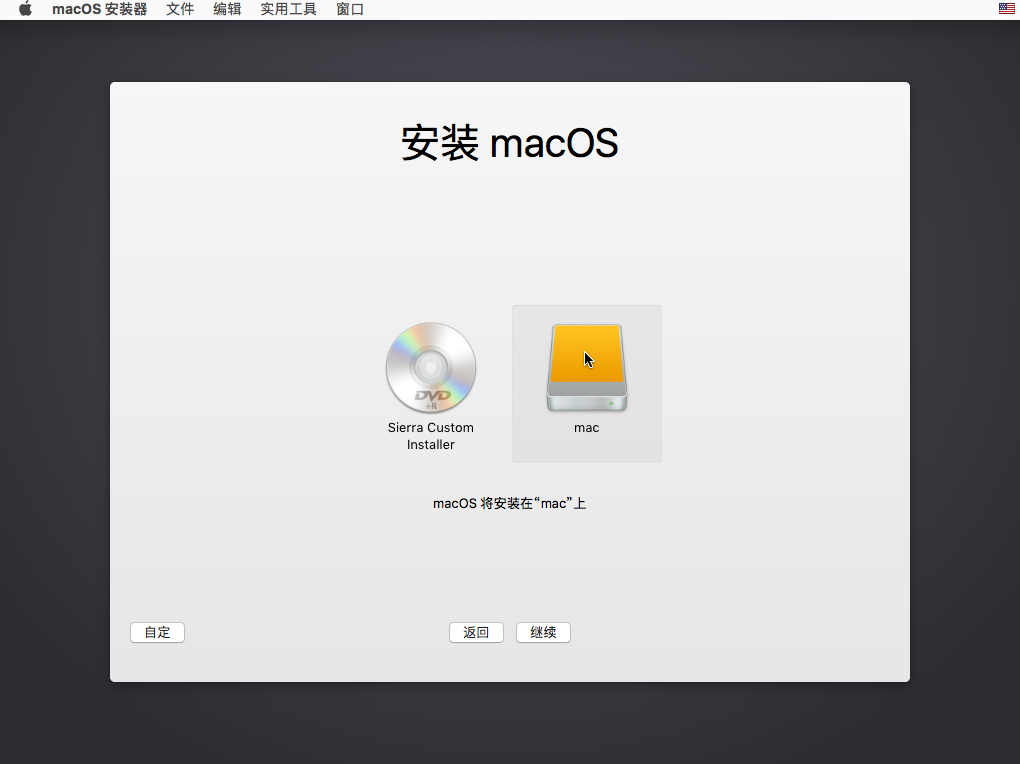This screenshot has height=764, width=1020.
Task: Click the 返回 back button
Action: click(476, 633)
